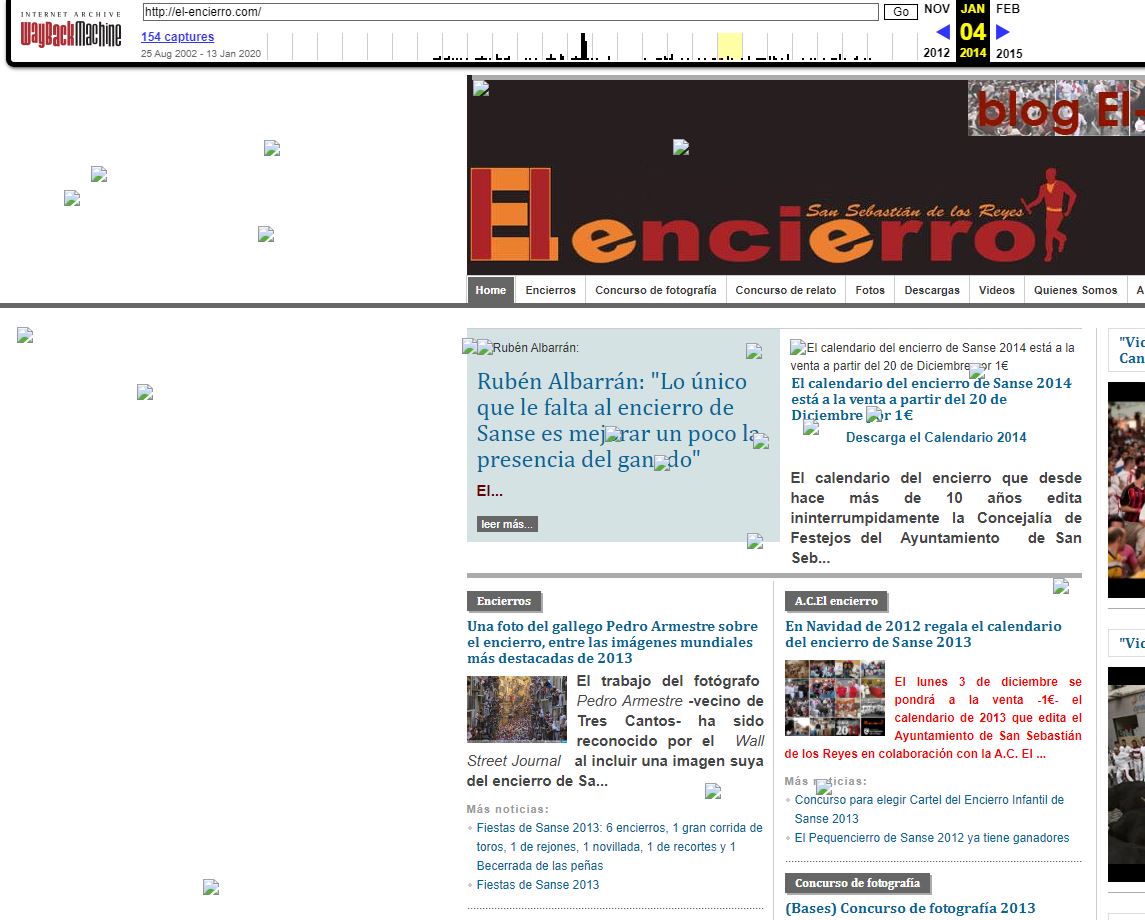Open Fiestas de Sanse 2013 news link
The width and height of the screenshot is (1145, 920).
point(537,884)
